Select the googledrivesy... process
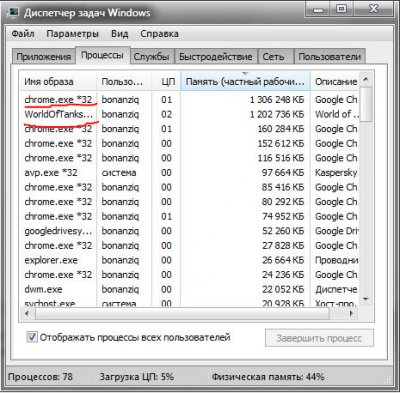 [x=189, y=231]
